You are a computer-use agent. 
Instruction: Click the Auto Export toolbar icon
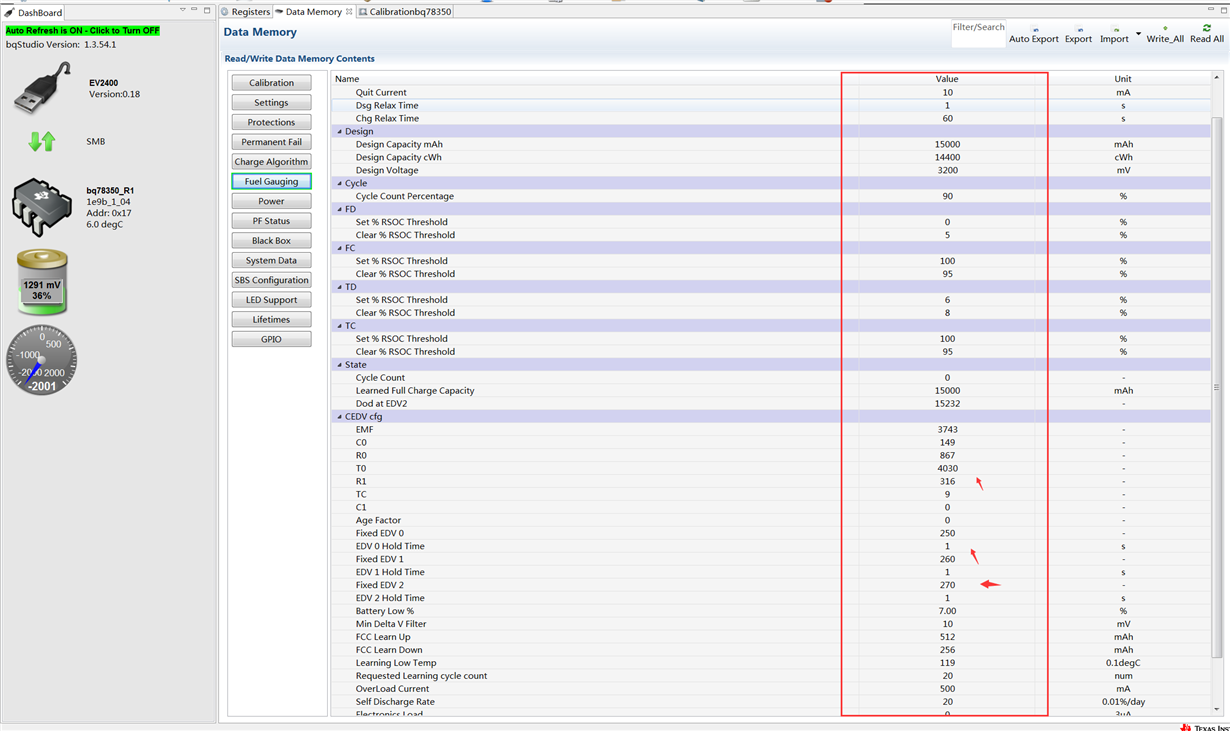point(1034,30)
